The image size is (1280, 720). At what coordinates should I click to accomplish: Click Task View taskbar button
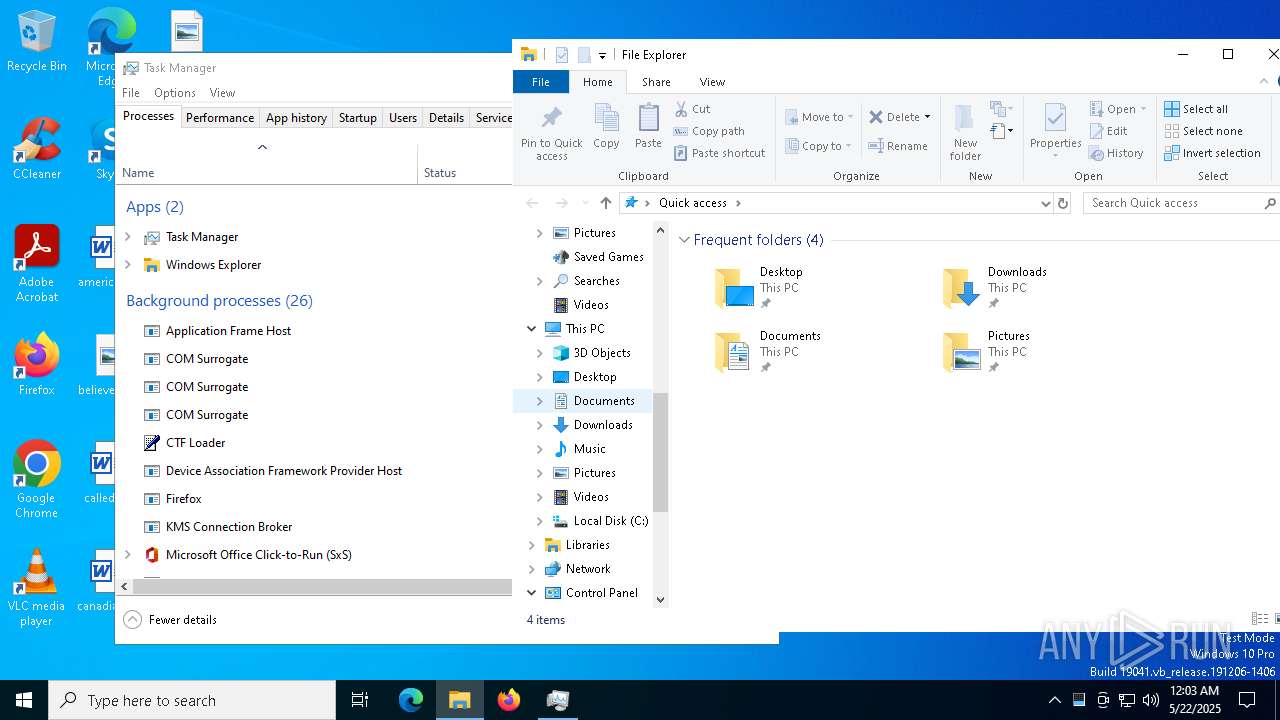point(360,700)
